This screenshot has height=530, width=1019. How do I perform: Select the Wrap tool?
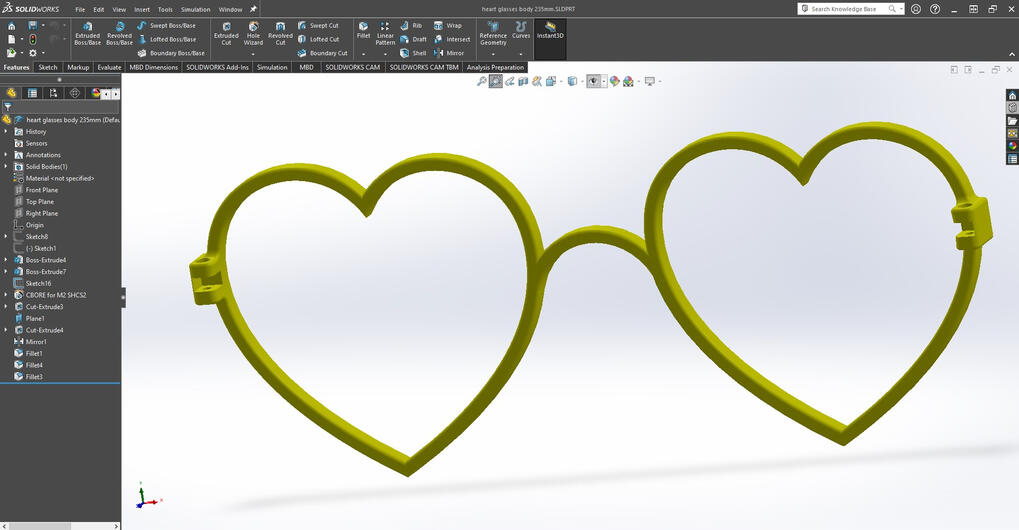pos(448,25)
